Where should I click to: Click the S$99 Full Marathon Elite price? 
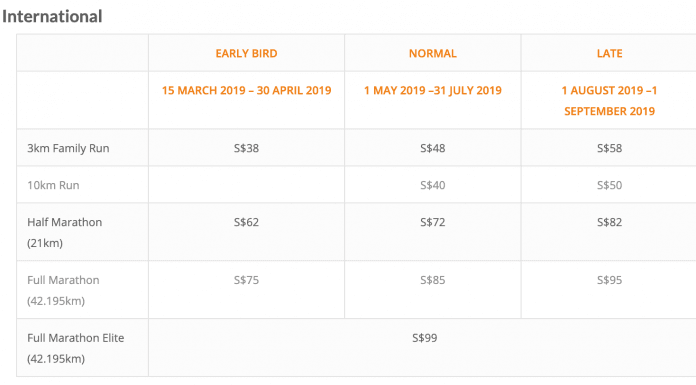tap(425, 338)
